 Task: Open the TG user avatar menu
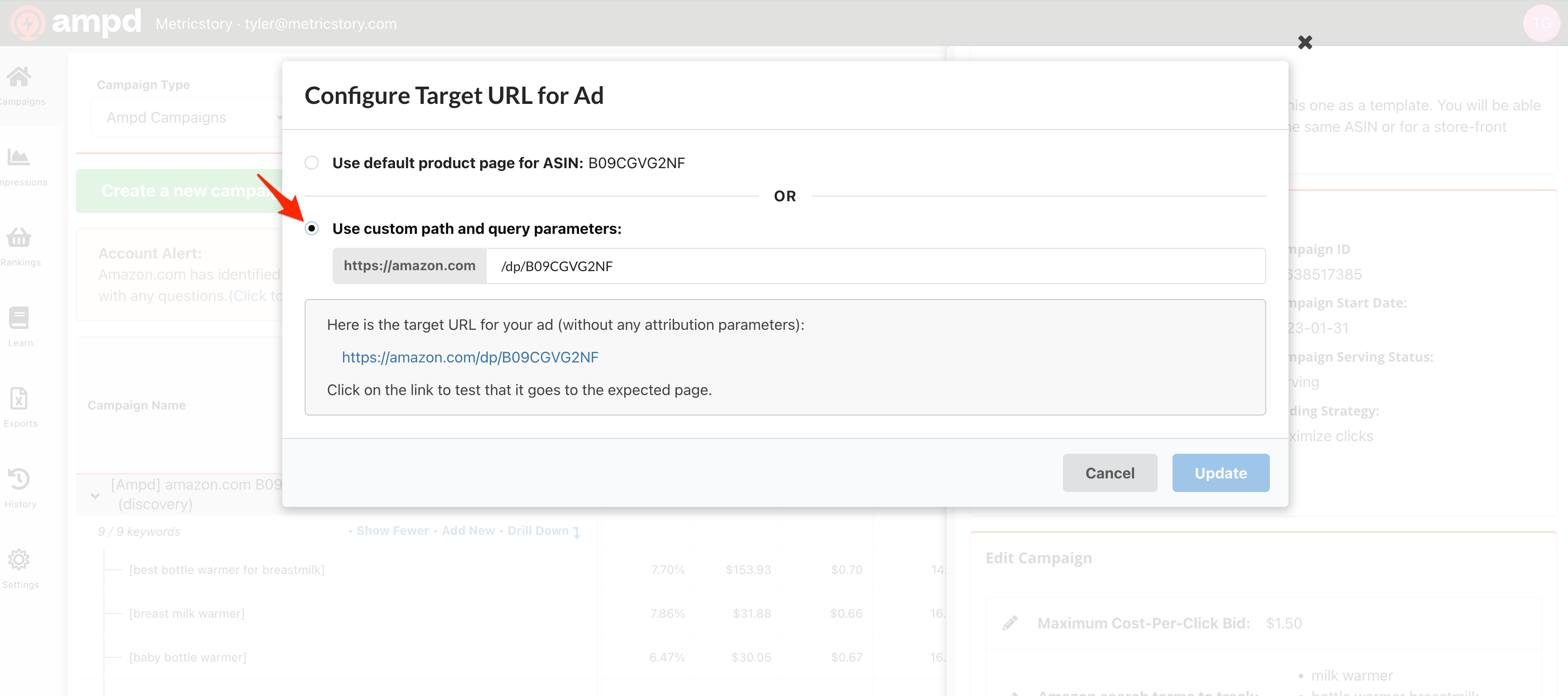pyautogui.click(x=1541, y=23)
